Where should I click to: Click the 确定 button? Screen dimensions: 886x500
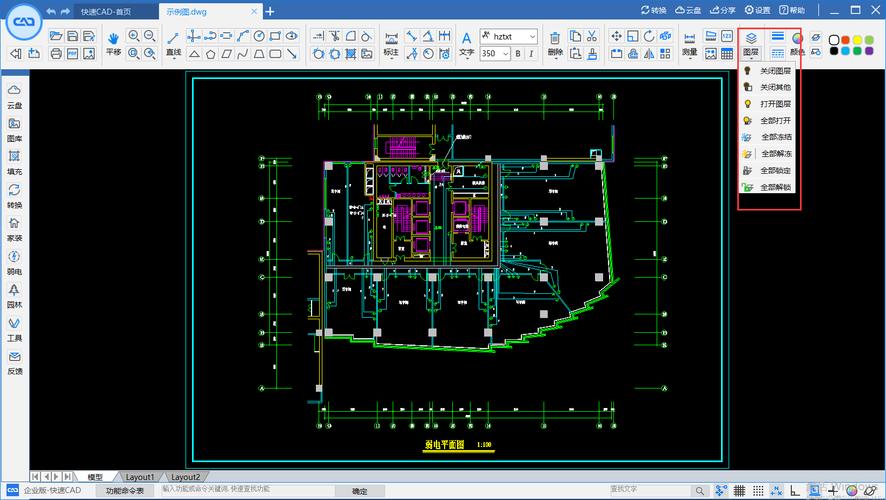coord(359,491)
